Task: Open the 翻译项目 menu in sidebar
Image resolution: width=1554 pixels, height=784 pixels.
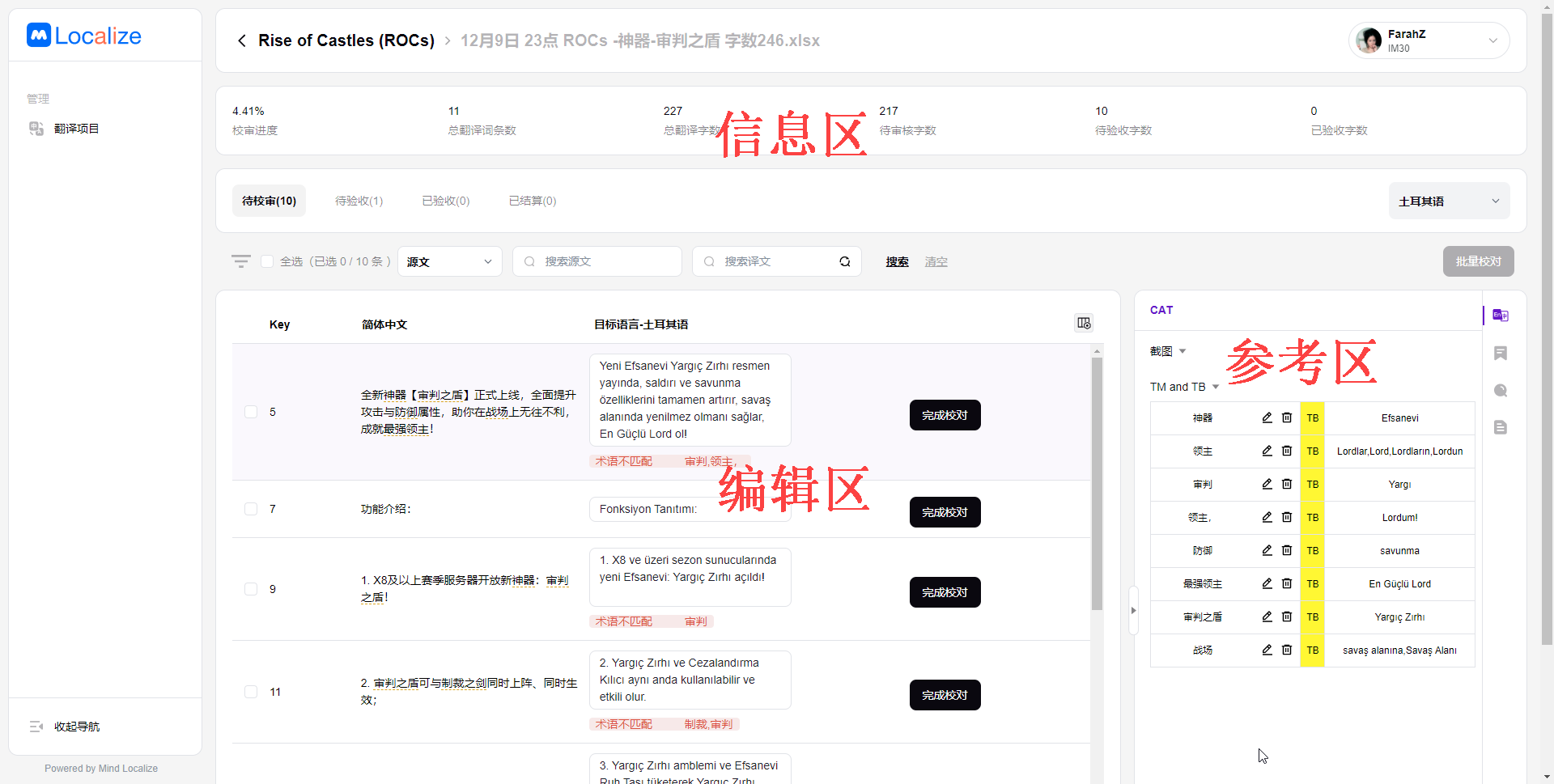Action: tap(76, 129)
